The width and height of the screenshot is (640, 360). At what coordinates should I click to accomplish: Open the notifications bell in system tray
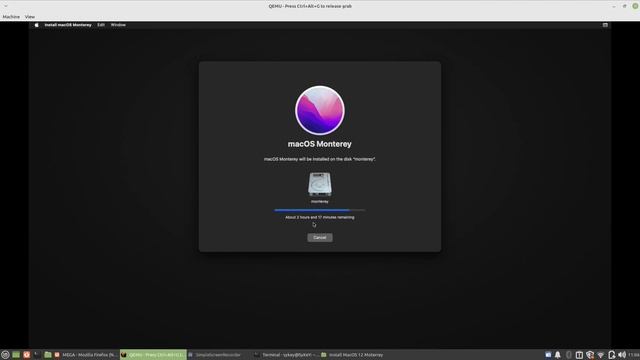pos(558,355)
